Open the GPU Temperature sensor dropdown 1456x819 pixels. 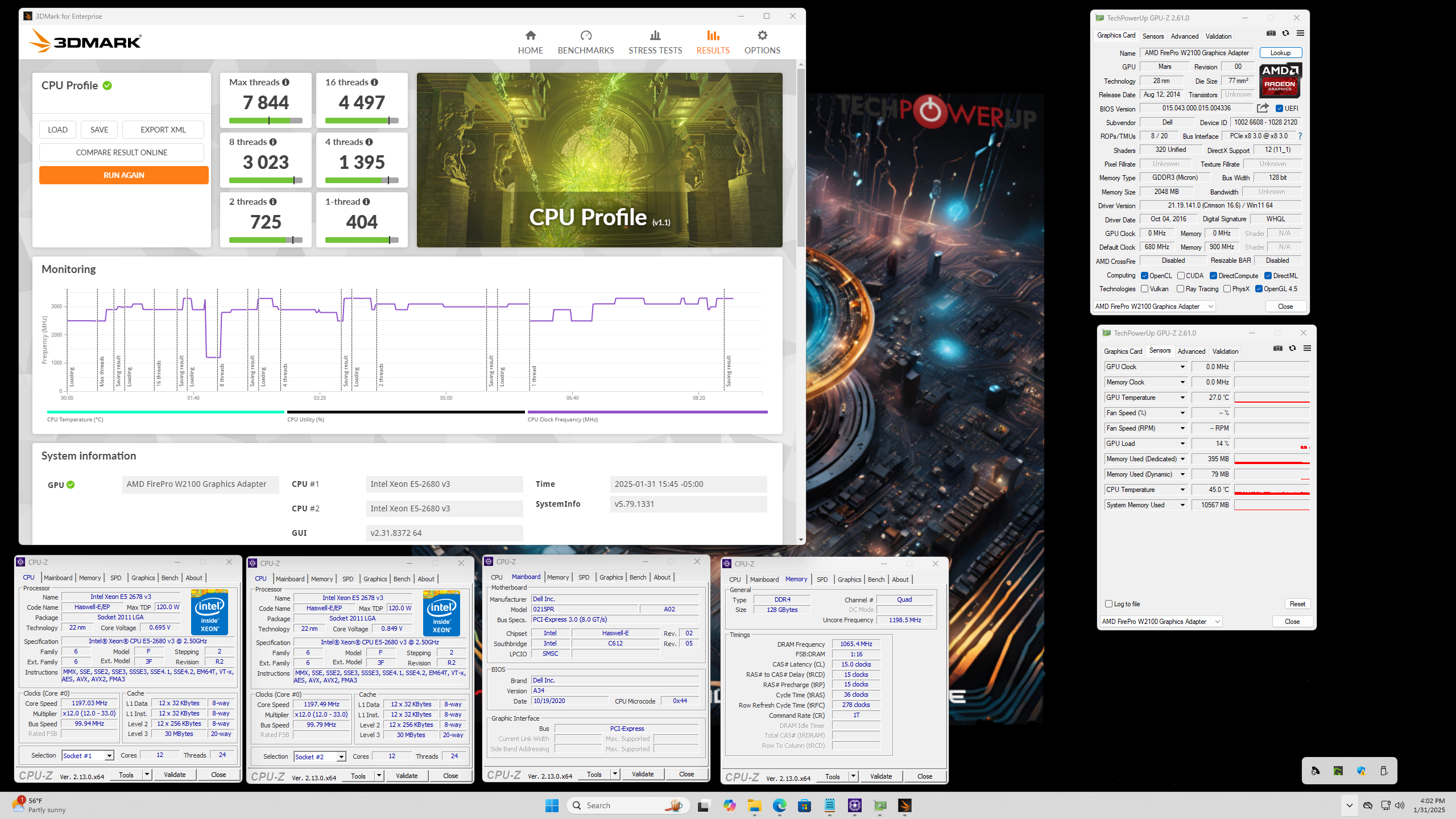(1182, 398)
